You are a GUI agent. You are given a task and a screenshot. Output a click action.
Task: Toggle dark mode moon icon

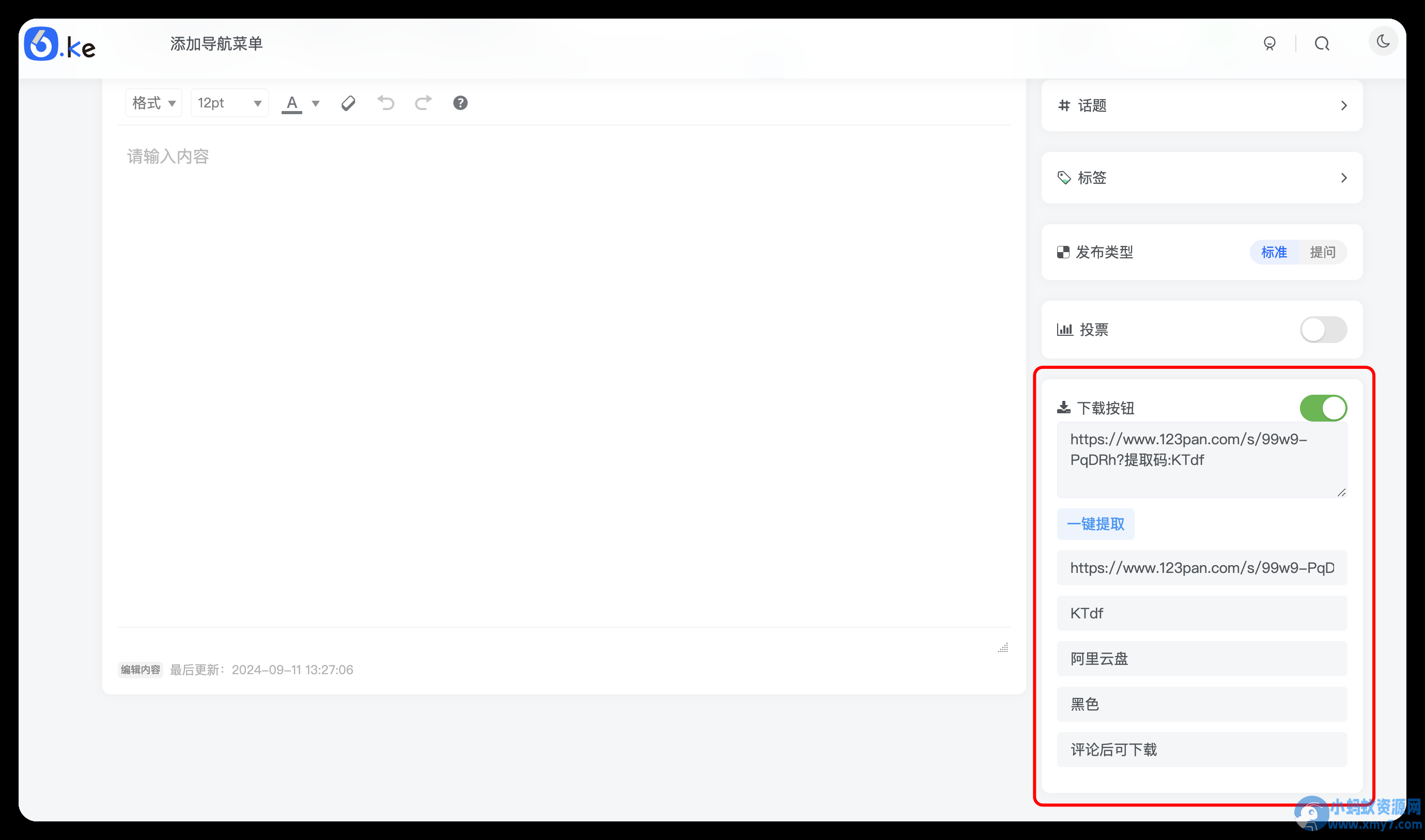point(1383,41)
